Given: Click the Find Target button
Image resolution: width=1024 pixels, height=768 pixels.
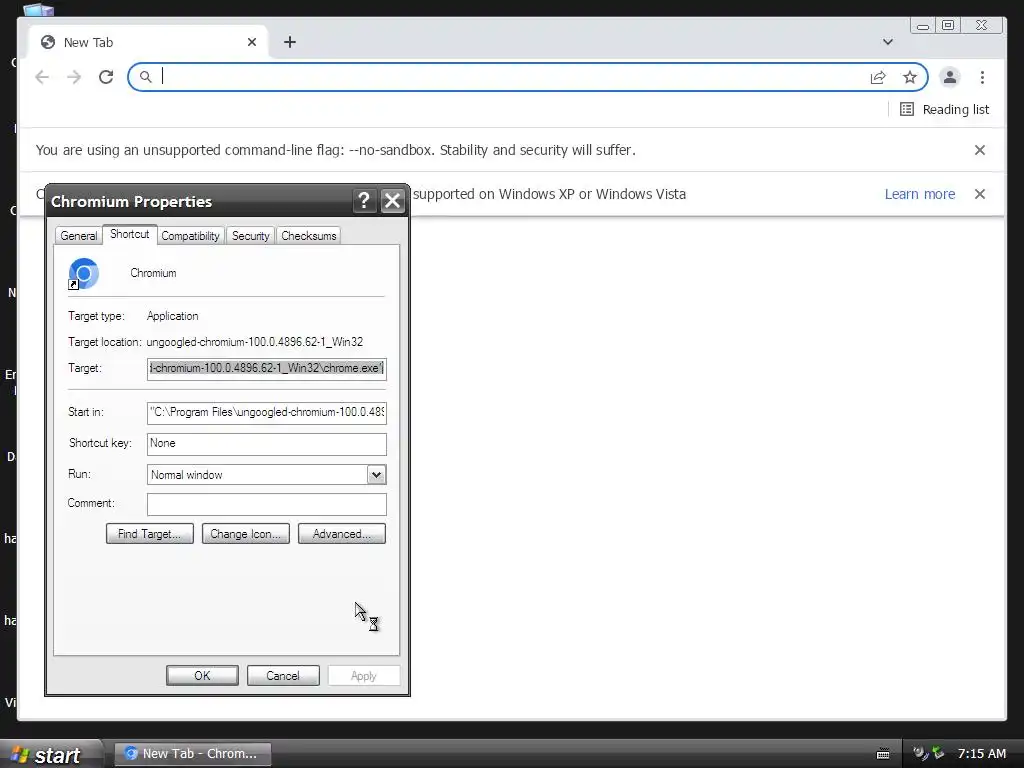Looking at the screenshot, I should [x=150, y=534].
